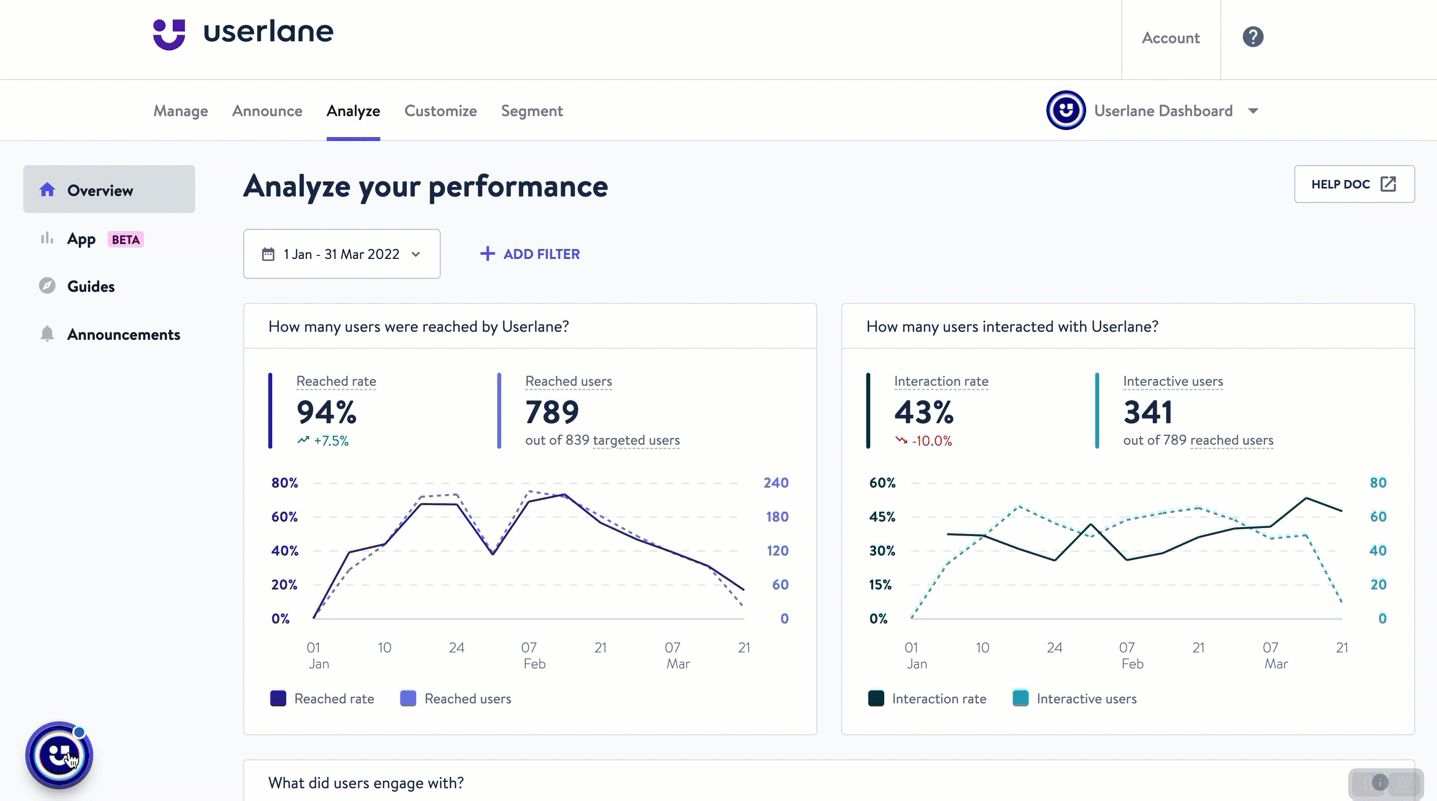Click the upward trend arrow beside +7.5%
The image size is (1437, 801).
point(303,440)
